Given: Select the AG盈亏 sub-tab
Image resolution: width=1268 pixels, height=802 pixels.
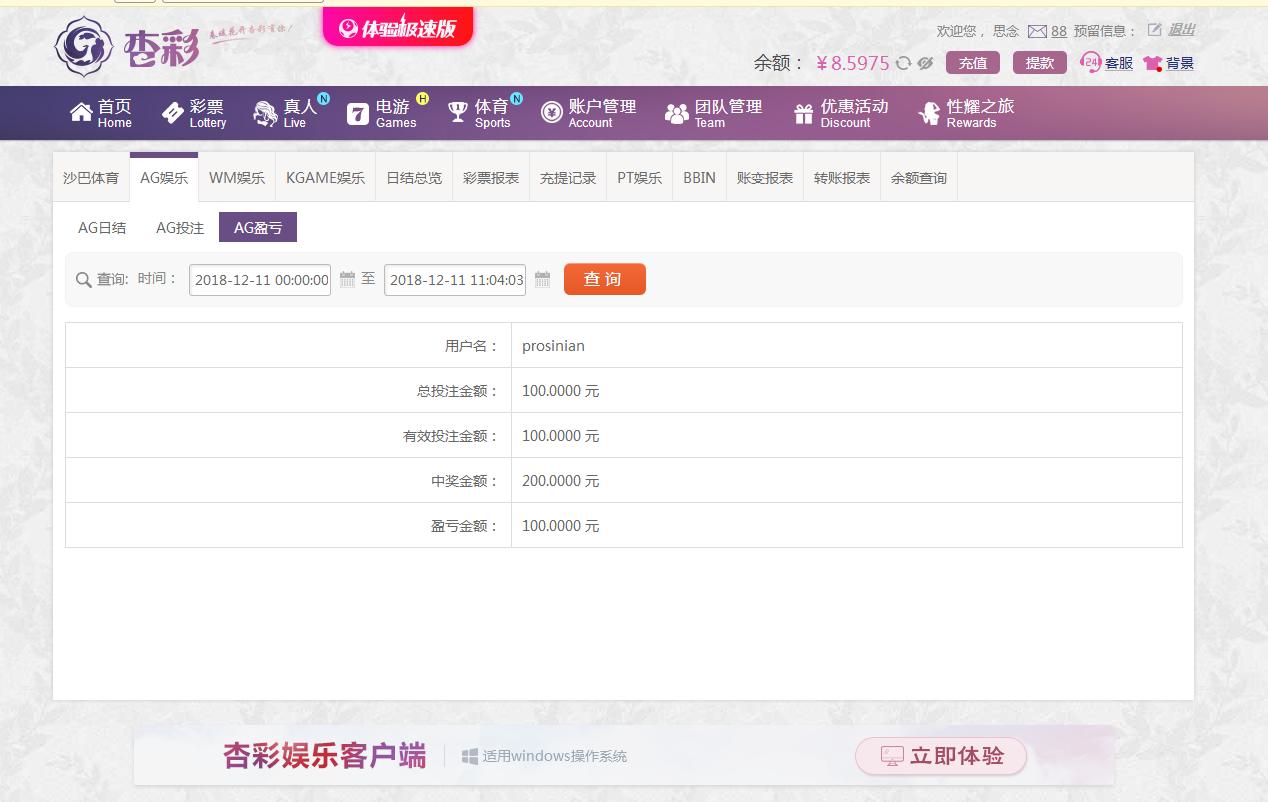Looking at the screenshot, I should [258, 228].
